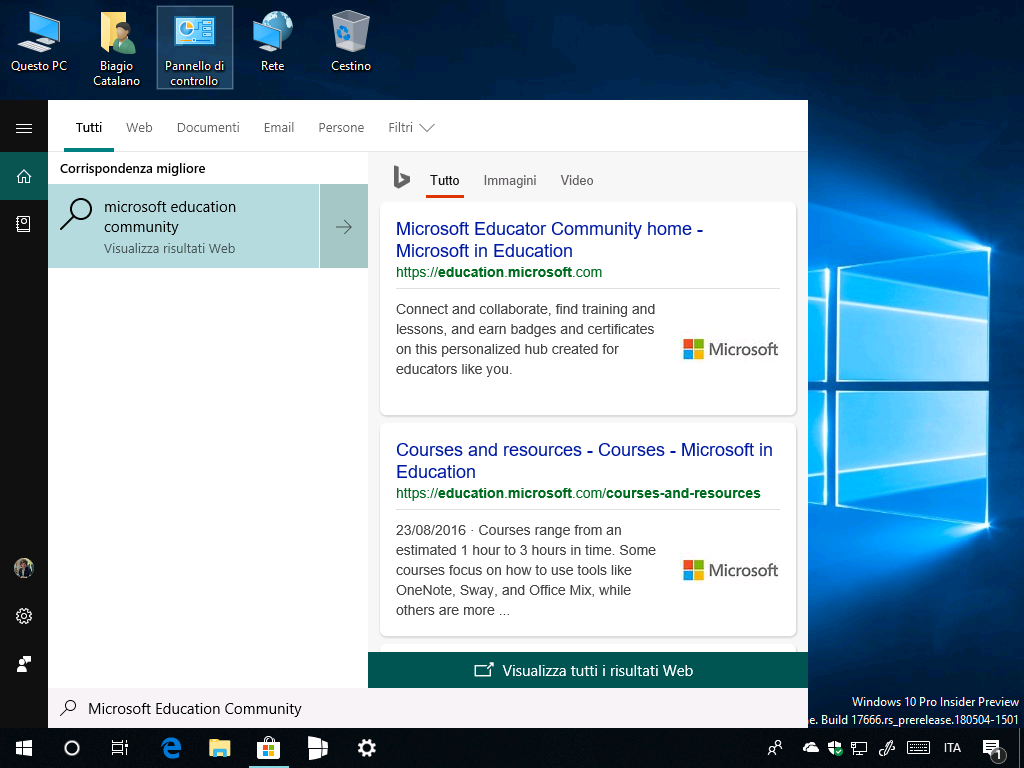Screen dimensions: 1024x768
Task: Open Questo PC desktop icon
Action: [x=39, y=41]
